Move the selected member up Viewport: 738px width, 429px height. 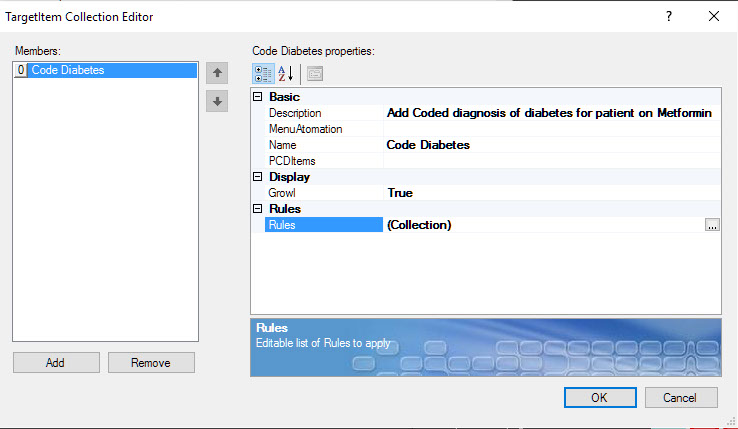(217, 73)
